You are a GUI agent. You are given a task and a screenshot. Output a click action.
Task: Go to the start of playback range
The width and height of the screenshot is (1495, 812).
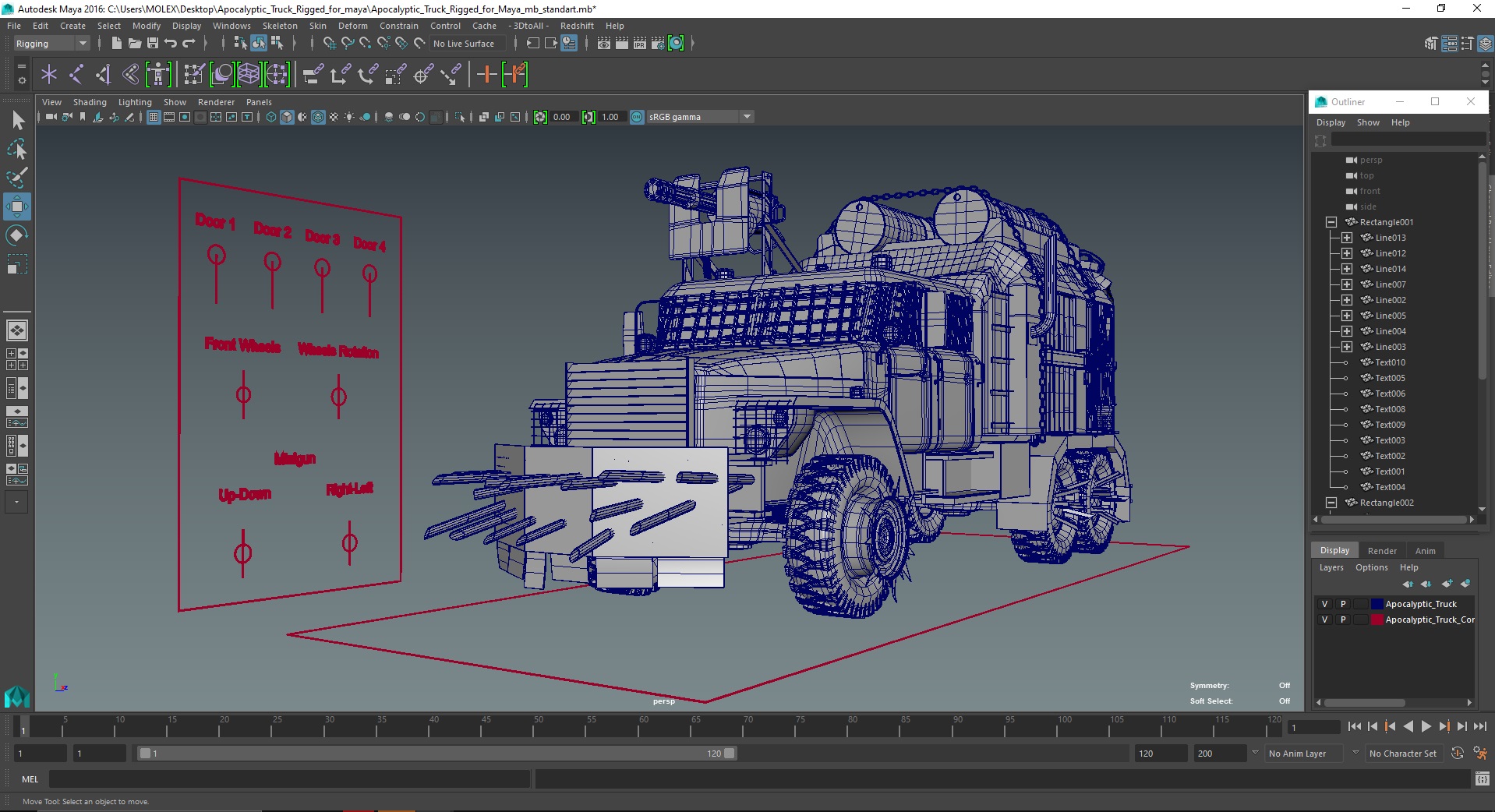[1355, 726]
